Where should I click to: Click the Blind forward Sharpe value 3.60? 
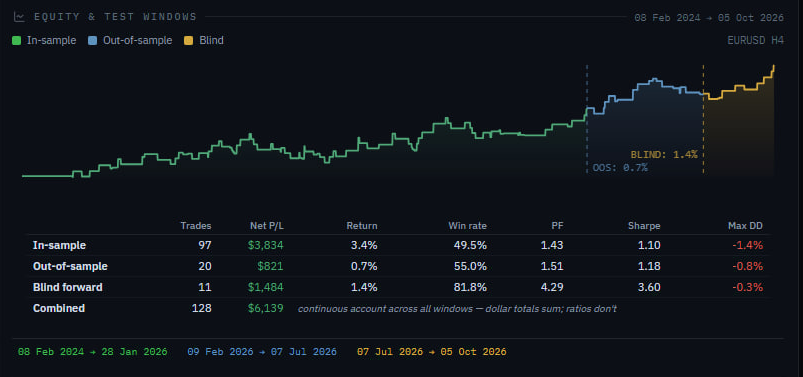pos(649,287)
